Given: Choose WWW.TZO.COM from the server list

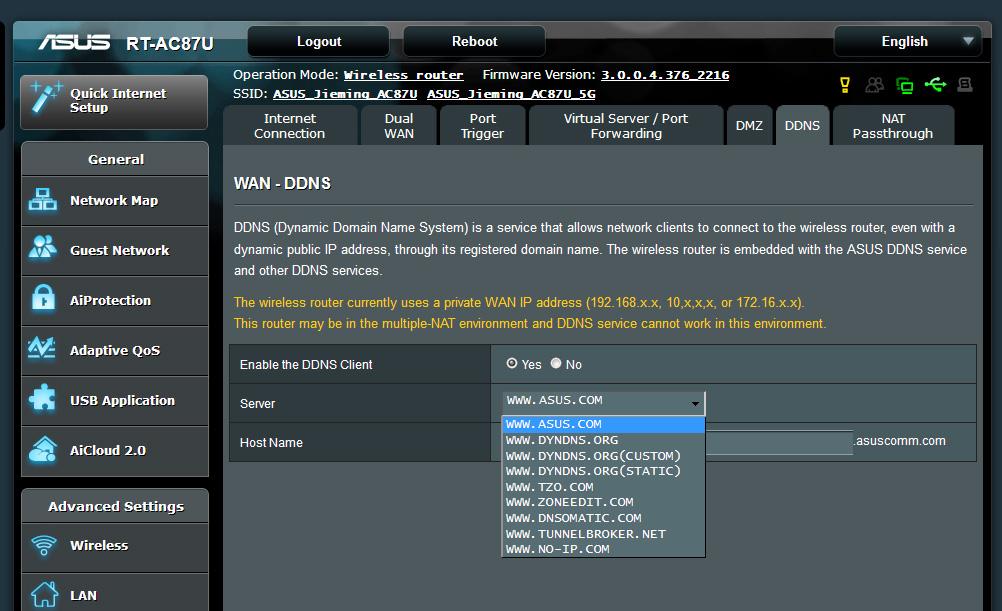Looking at the screenshot, I should pyautogui.click(x=604, y=487).
